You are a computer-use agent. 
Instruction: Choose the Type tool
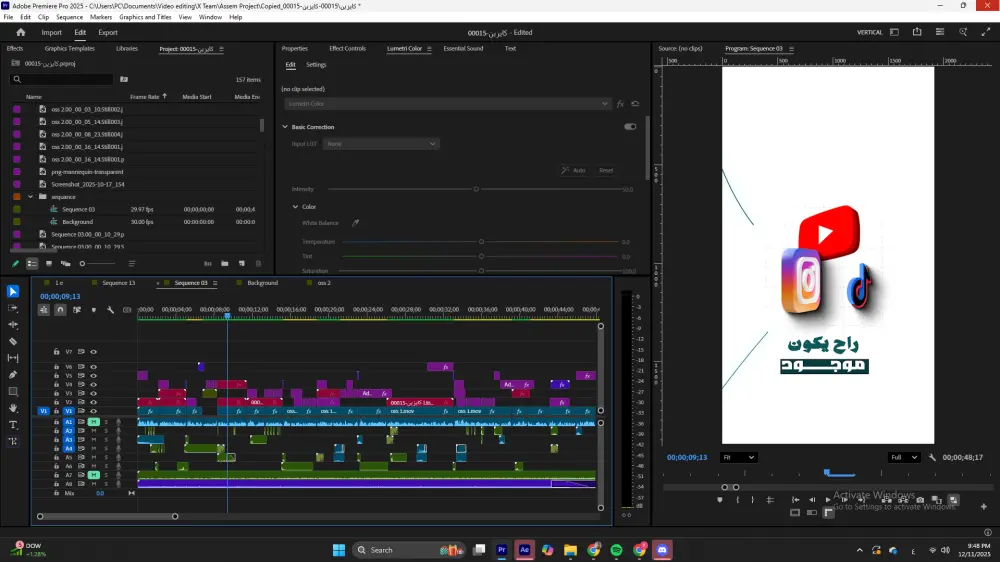[x=13, y=424]
